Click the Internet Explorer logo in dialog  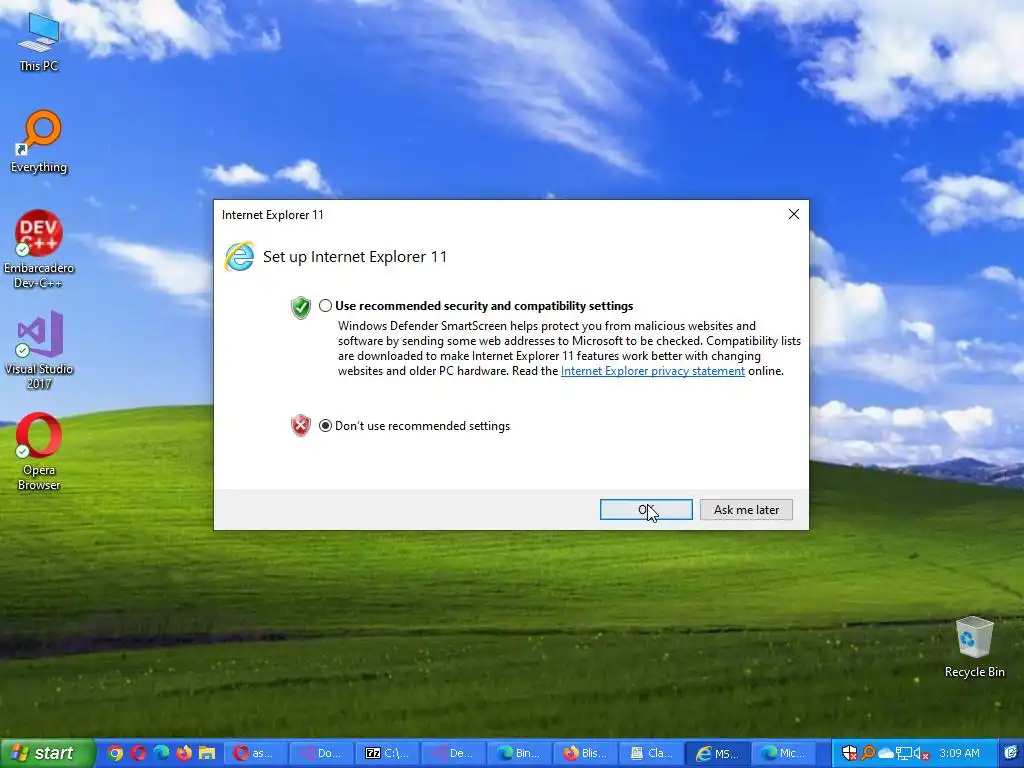[239, 257]
